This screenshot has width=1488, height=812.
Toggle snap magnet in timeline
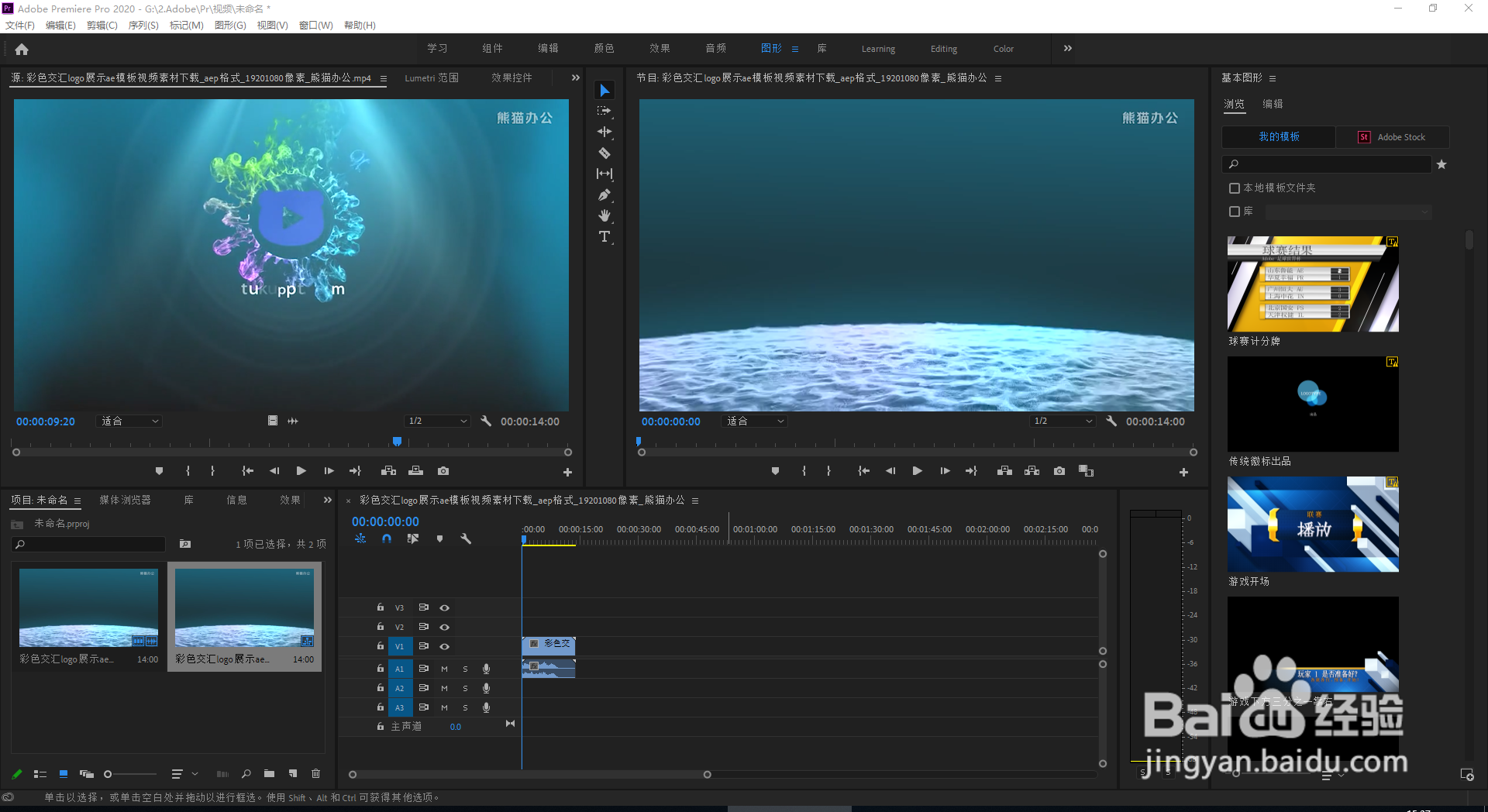click(x=387, y=539)
